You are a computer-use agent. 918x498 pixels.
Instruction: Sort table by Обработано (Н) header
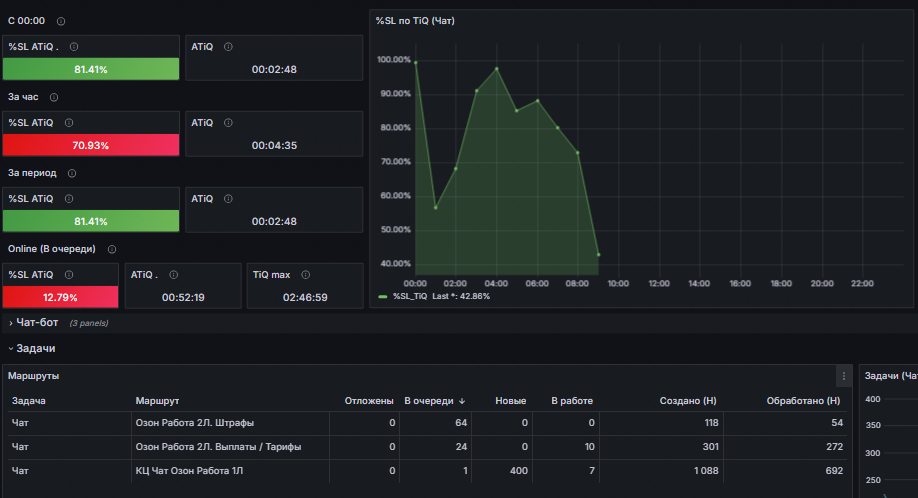click(803, 401)
